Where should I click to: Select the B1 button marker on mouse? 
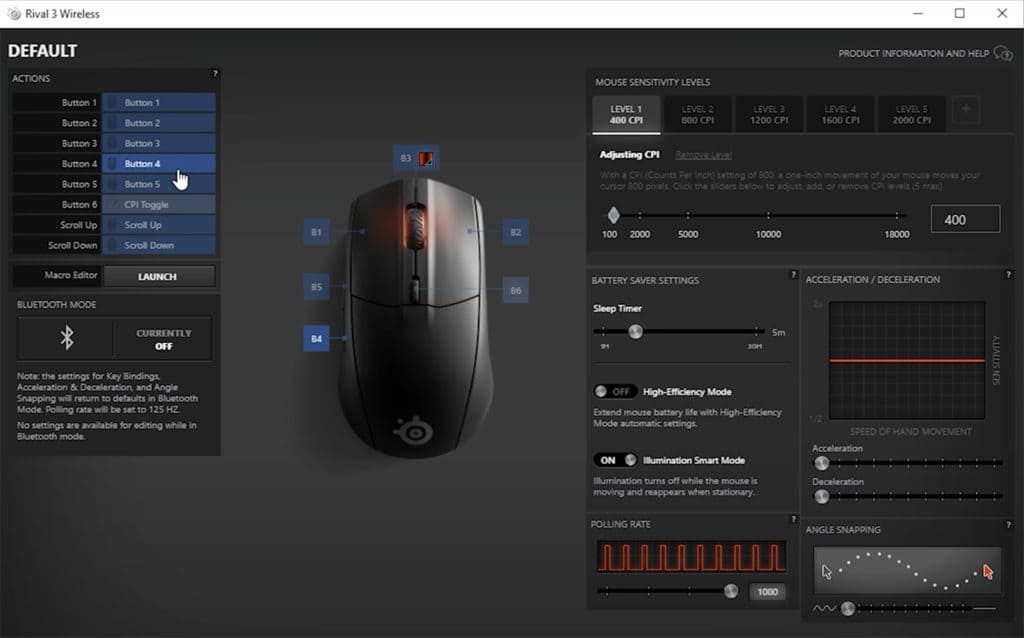tap(316, 232)
